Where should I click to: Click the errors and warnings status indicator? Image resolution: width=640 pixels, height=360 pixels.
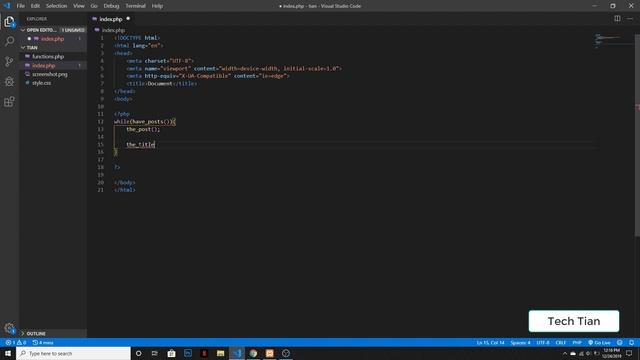(16, 342)
